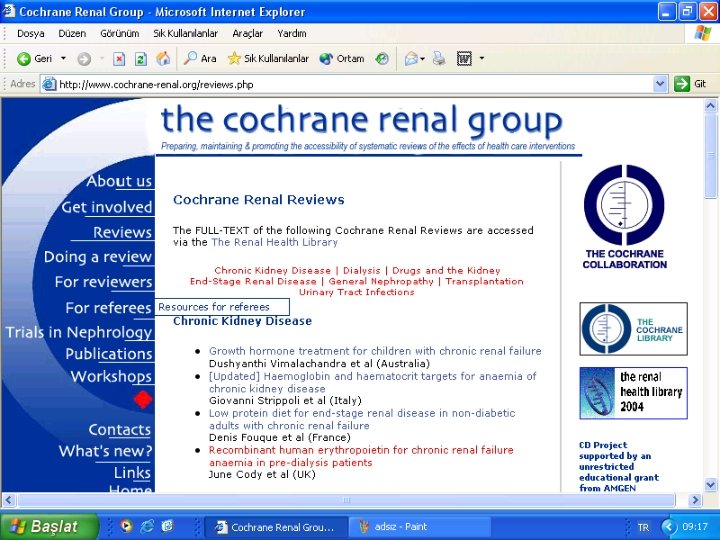This screenshot has width=720, height=540.
Task: Open the Araçlar menu
Action: coord(248,34)
